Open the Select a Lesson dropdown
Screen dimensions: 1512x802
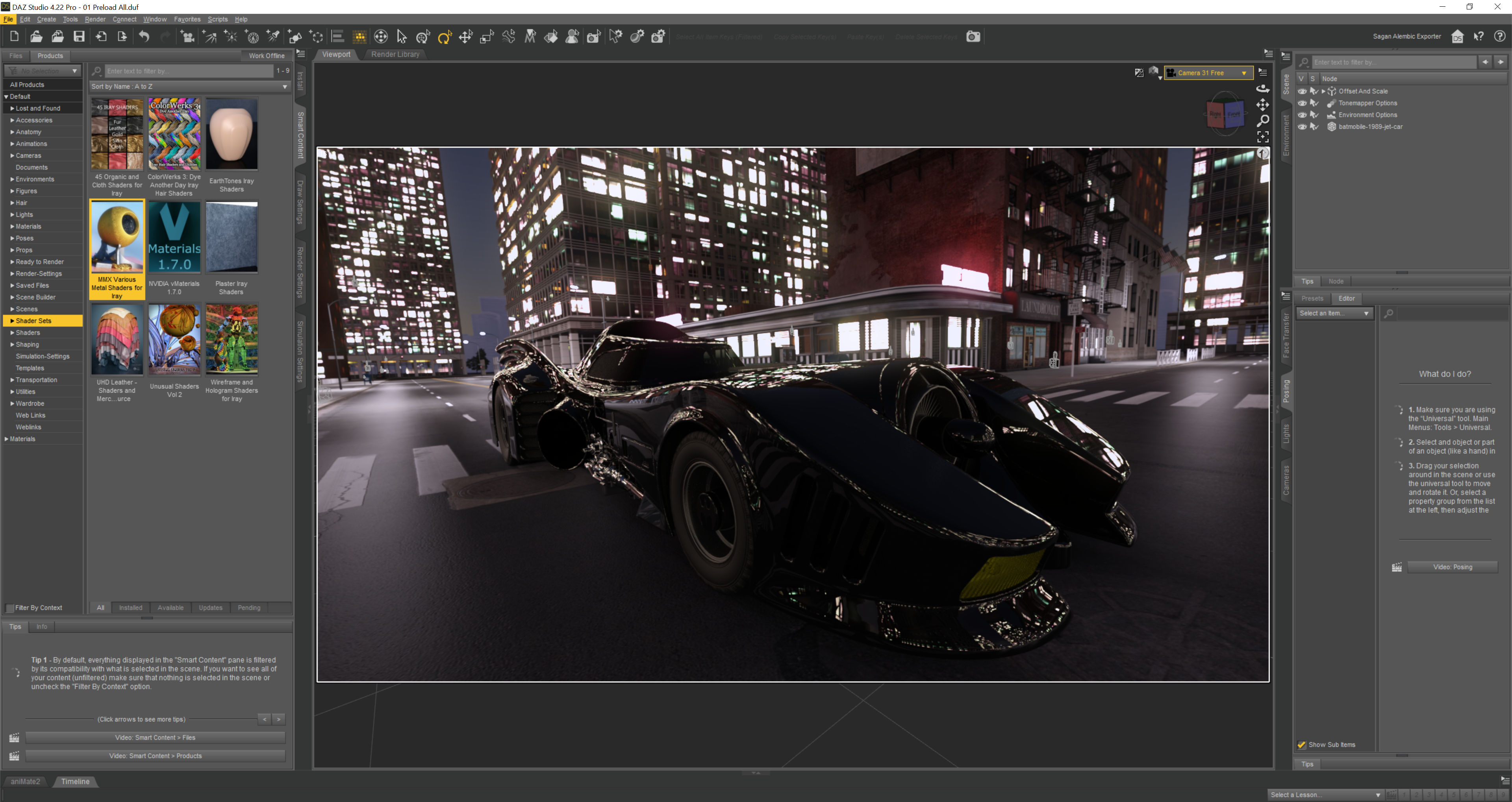(1325, 795)
